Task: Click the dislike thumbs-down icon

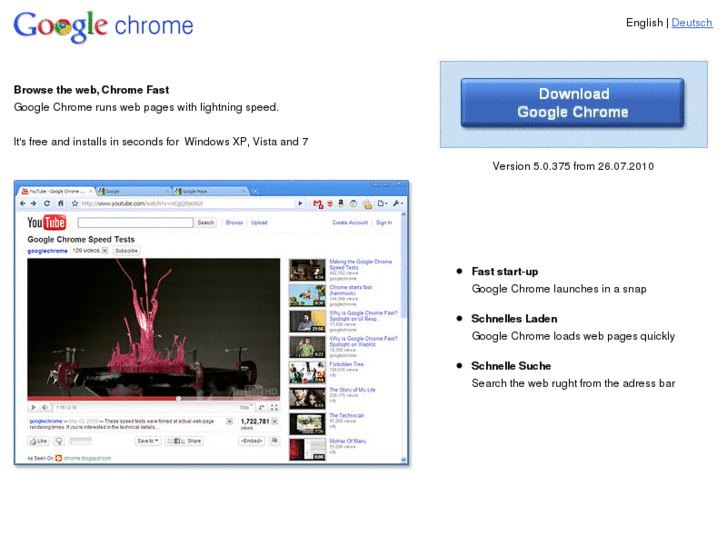Action: (x=59, y=441)
